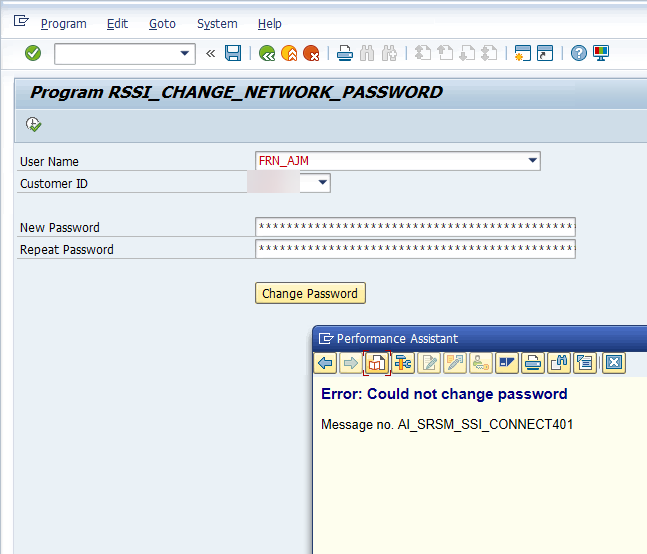Click the blue flag icon in Performance Assistant

click(507, 363)
